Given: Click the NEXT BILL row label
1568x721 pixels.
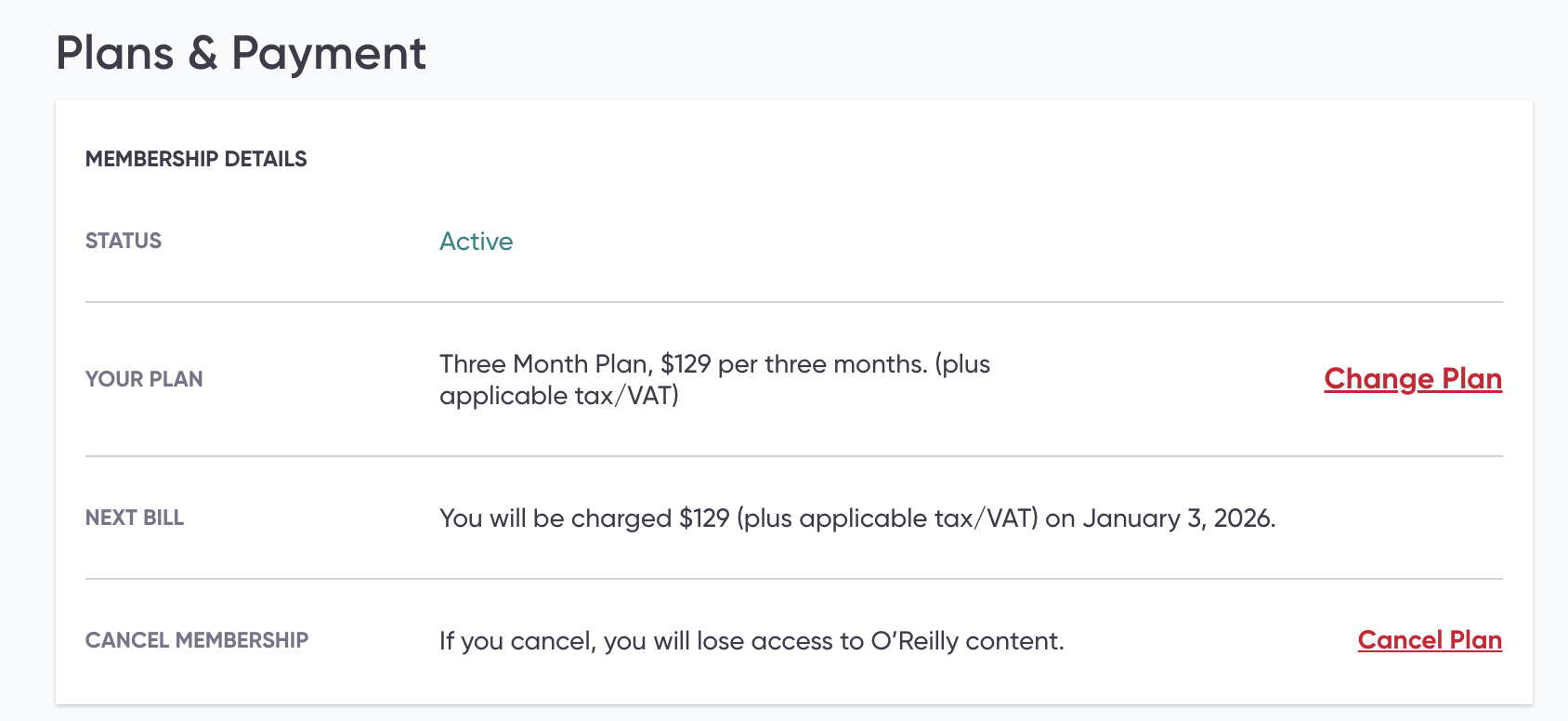Looking at the screenshot, I should 135,518.
